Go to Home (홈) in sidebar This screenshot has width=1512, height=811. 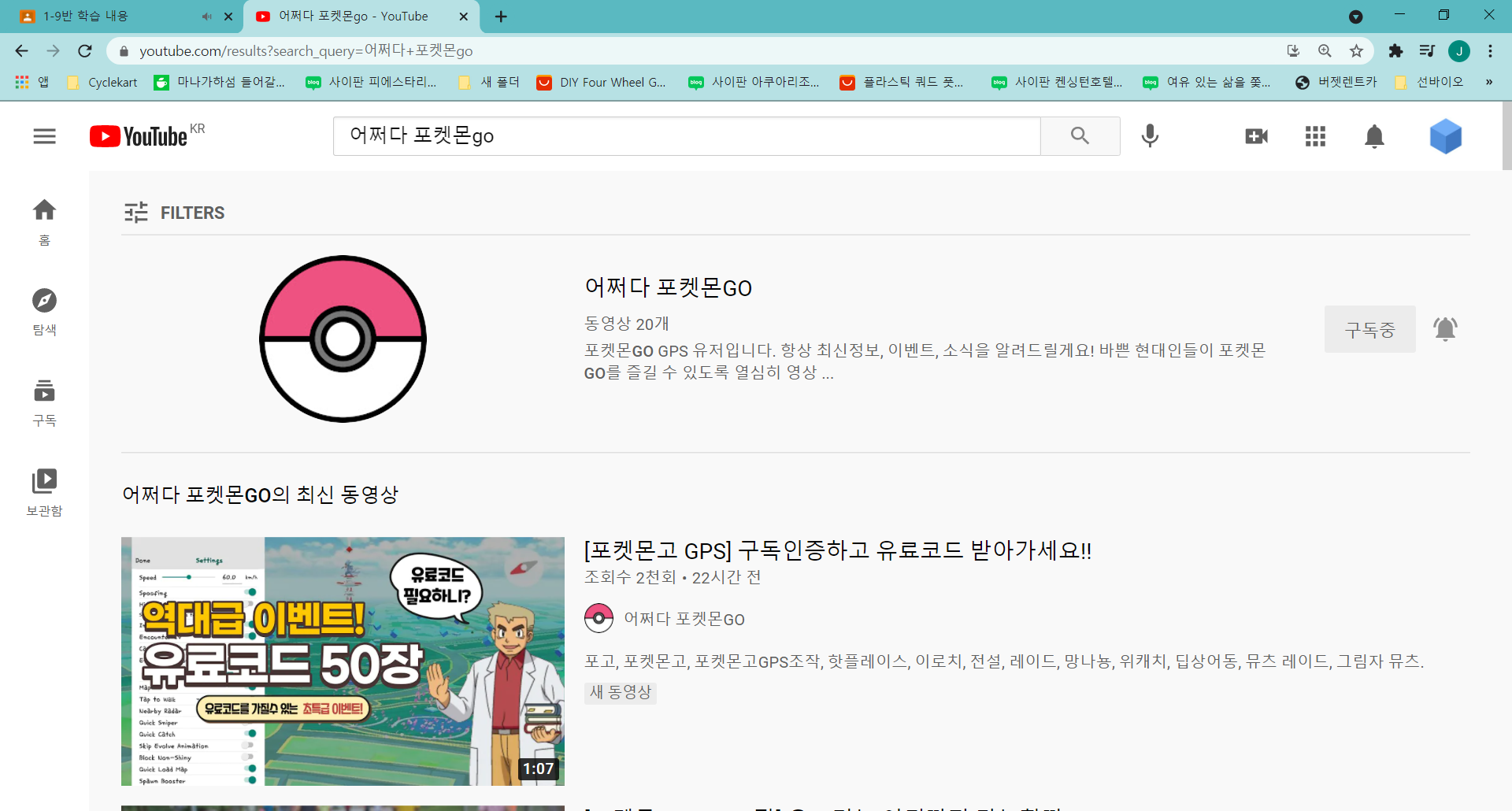(44, 221)
